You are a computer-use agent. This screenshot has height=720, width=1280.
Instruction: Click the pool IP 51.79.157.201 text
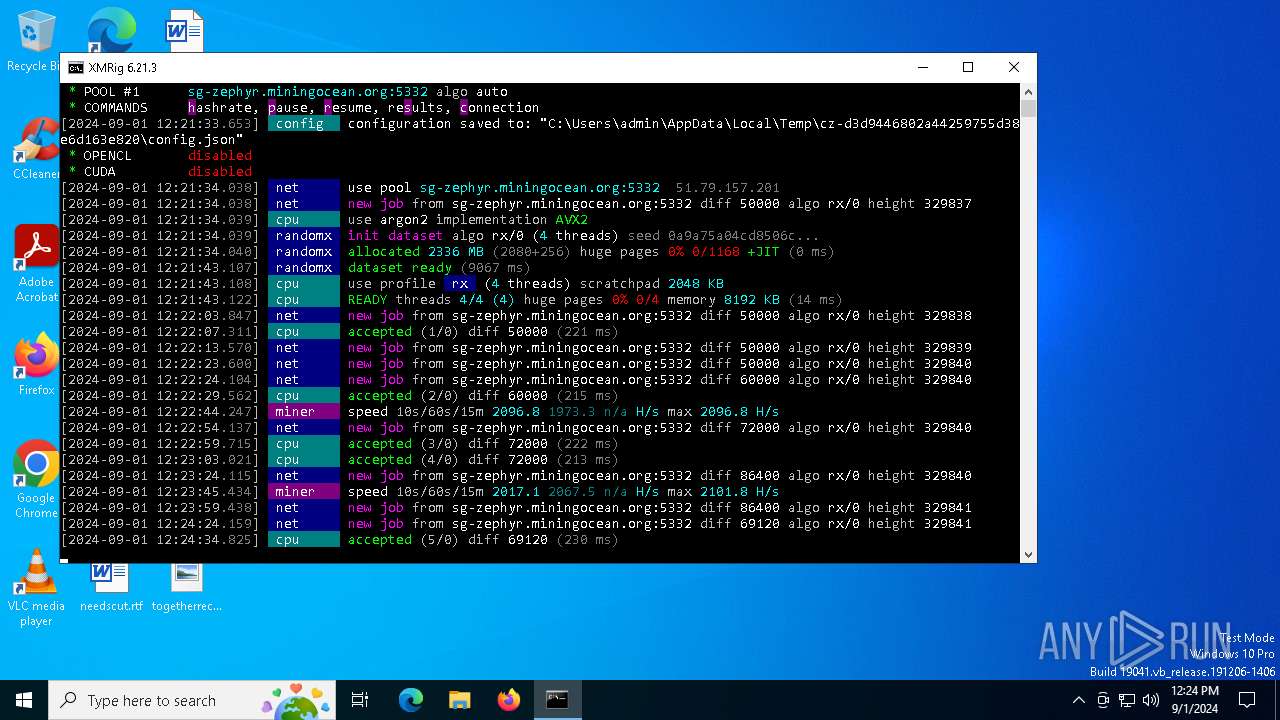pos(727,188)
